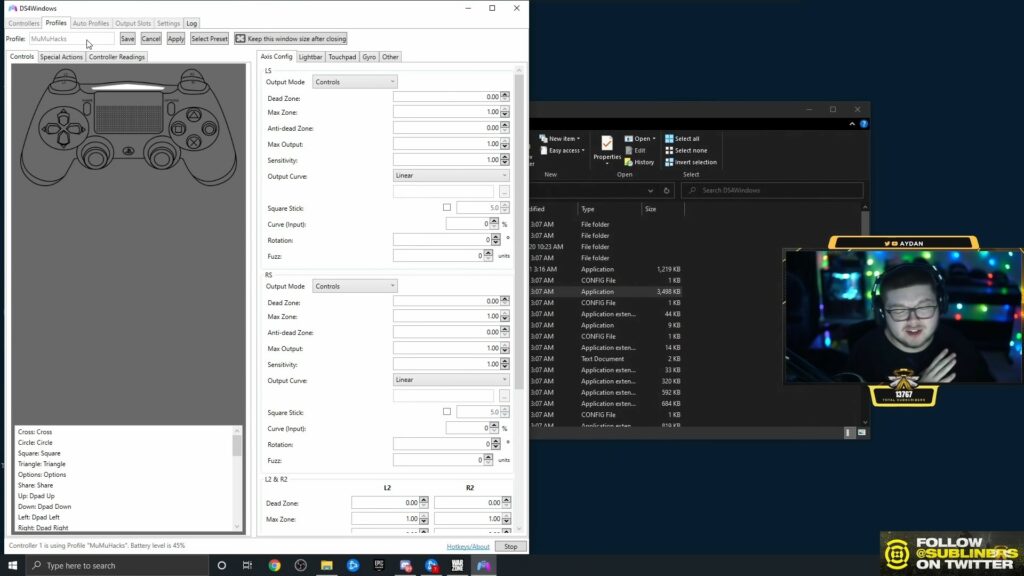
Task: Open Warzone from the taskbar
Action: pos(457,566)
